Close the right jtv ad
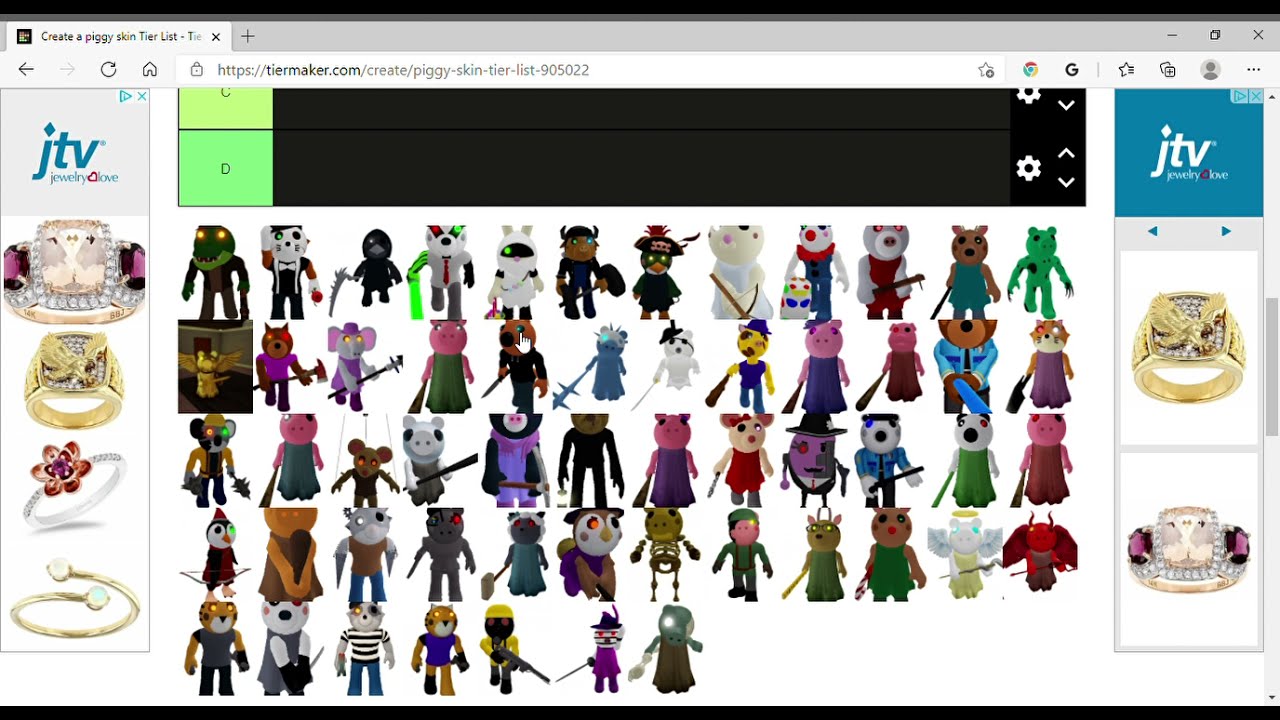 click(x=1256, y=96)
